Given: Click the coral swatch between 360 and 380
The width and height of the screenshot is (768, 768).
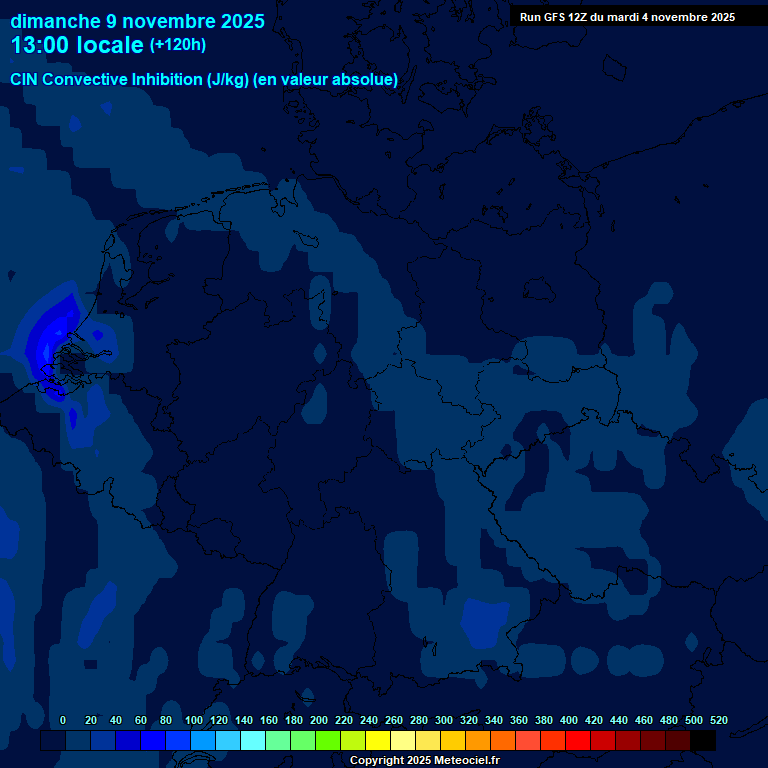Looking at the screenshot, I should (x=528, y=740).
